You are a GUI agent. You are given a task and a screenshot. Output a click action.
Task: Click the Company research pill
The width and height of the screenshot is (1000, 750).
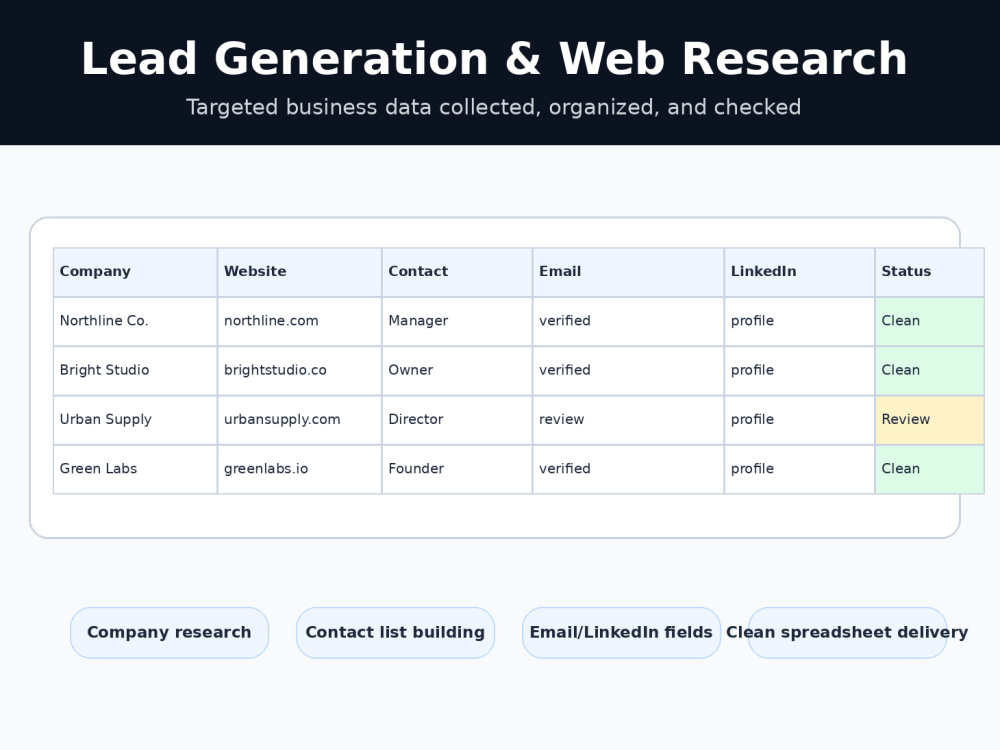tap(169, 633)
